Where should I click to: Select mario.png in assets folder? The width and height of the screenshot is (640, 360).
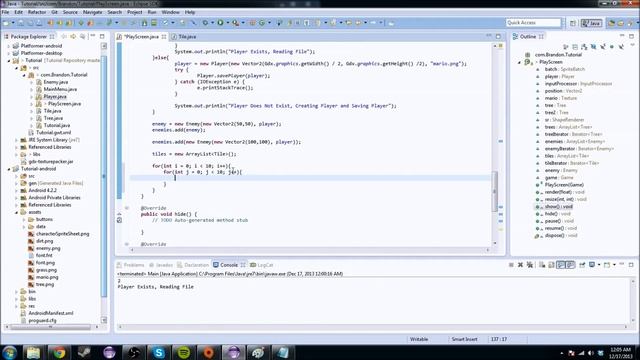click(x=47, y=277)
